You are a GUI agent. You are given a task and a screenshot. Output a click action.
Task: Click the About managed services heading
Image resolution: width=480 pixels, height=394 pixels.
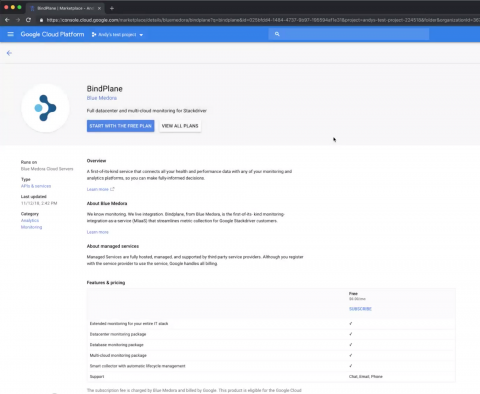(113, 246)
